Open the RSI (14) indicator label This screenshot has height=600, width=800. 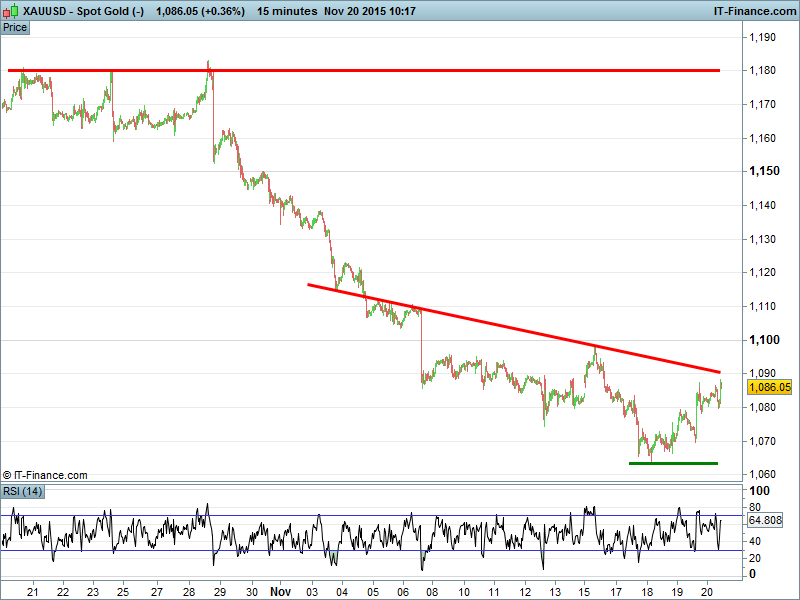(22, 491)
